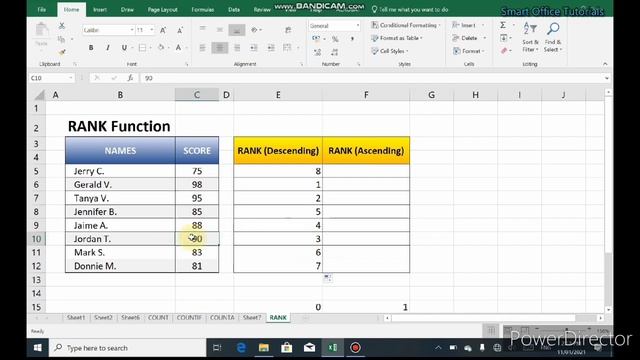Click Decrease Decimal icon
Viewport: 640px width, 360px height.
[335, 52]
